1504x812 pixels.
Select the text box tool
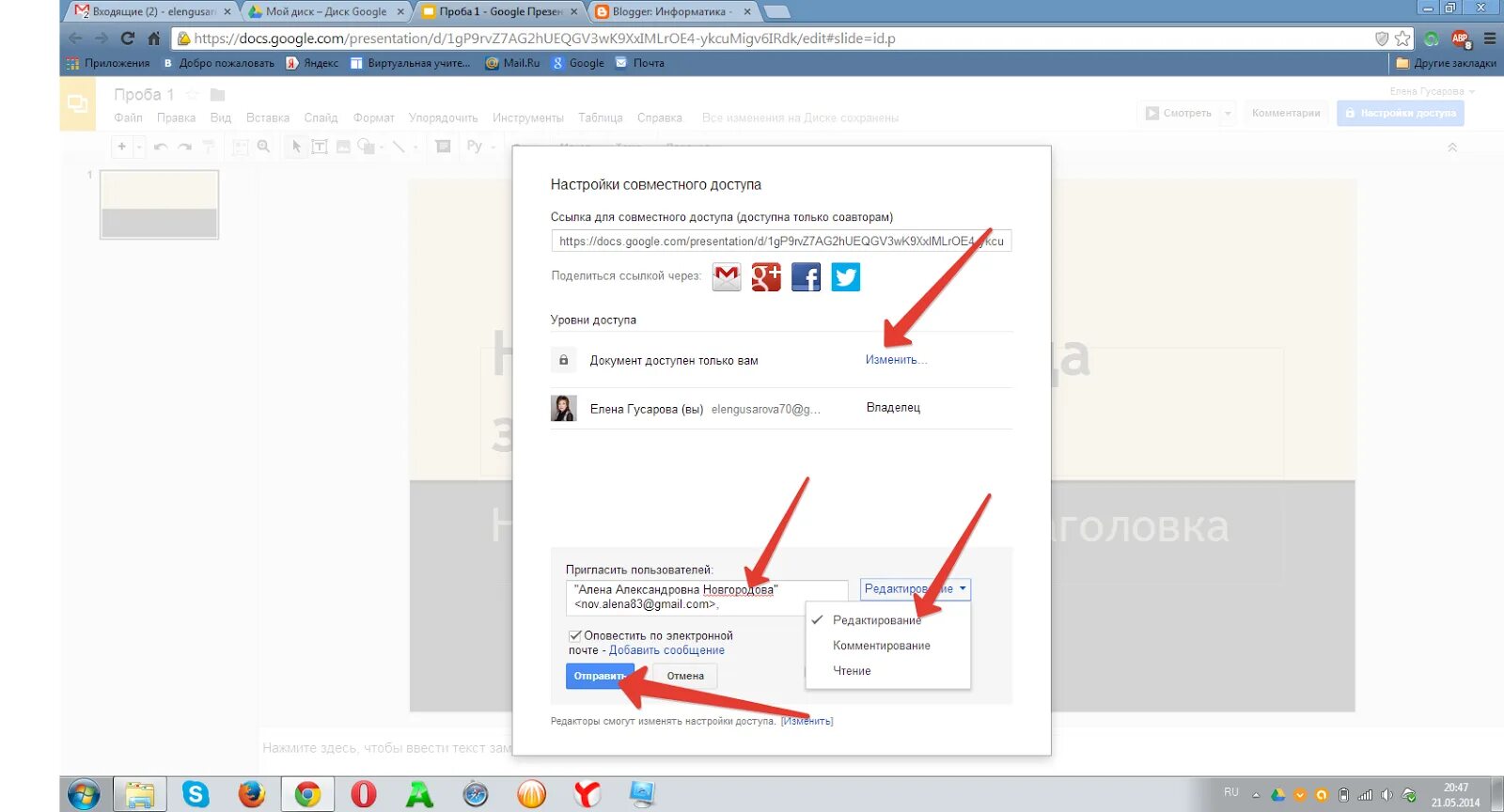coord(320,147)
